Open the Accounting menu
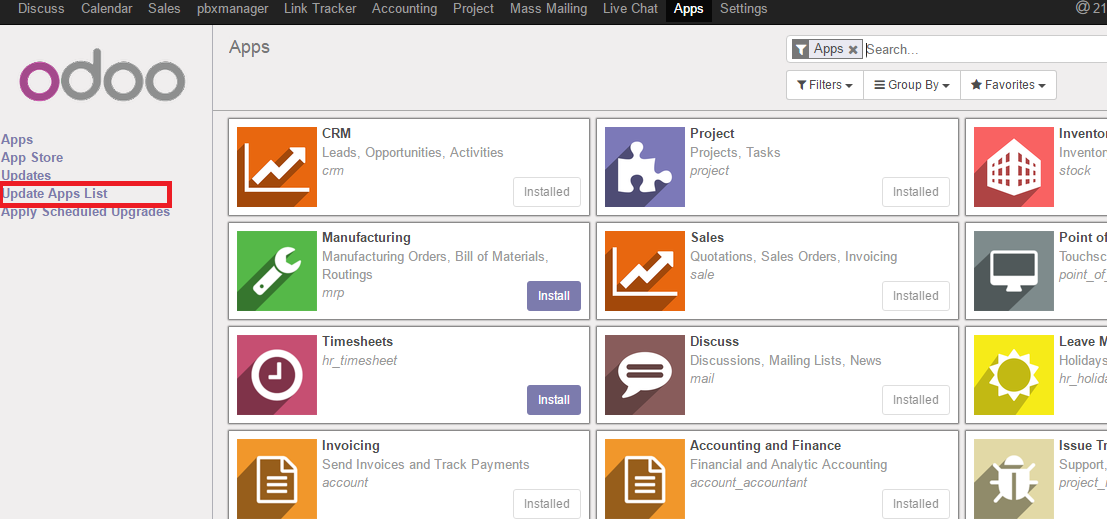The height and width of the screenshot is (519, 1107). coord(405,9)
